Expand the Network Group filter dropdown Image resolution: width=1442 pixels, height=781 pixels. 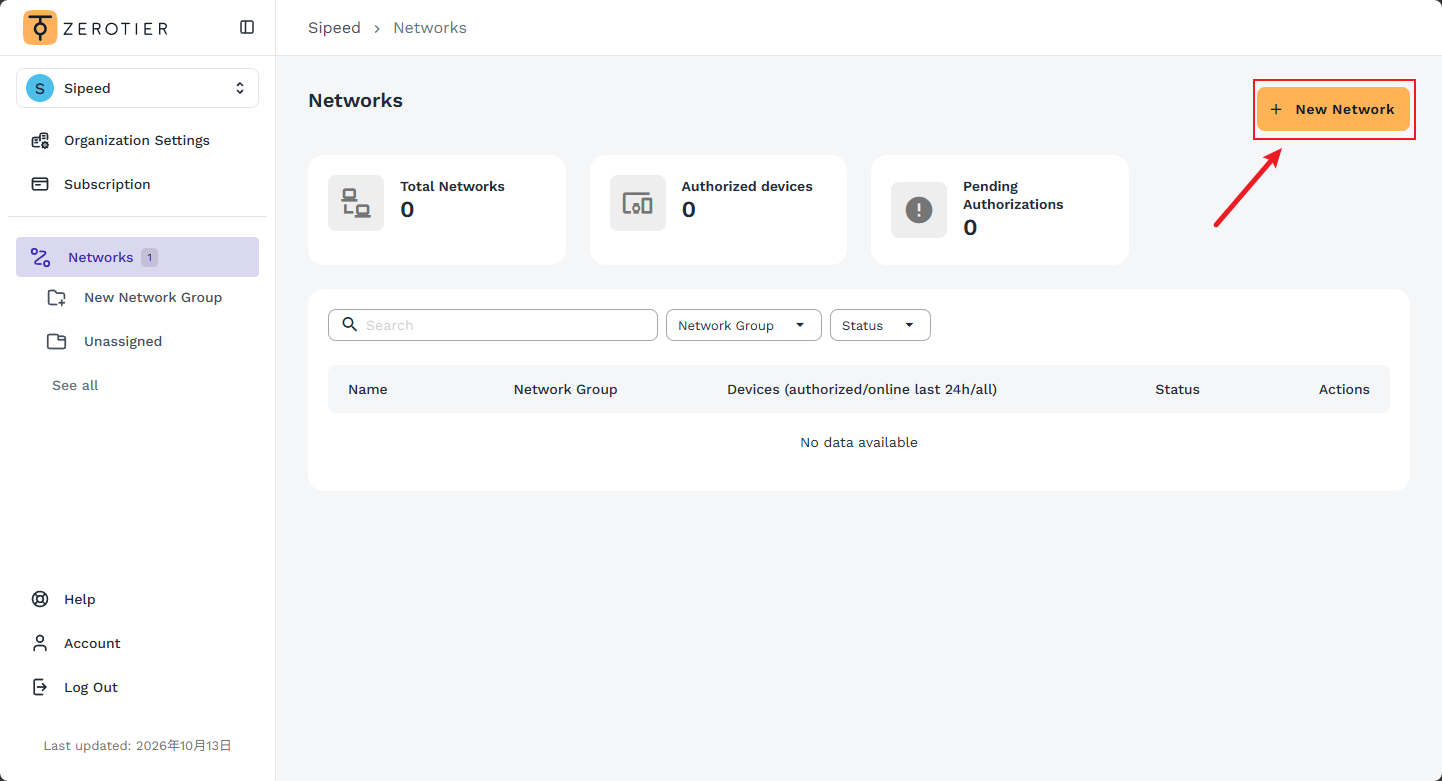pos(744,325)
